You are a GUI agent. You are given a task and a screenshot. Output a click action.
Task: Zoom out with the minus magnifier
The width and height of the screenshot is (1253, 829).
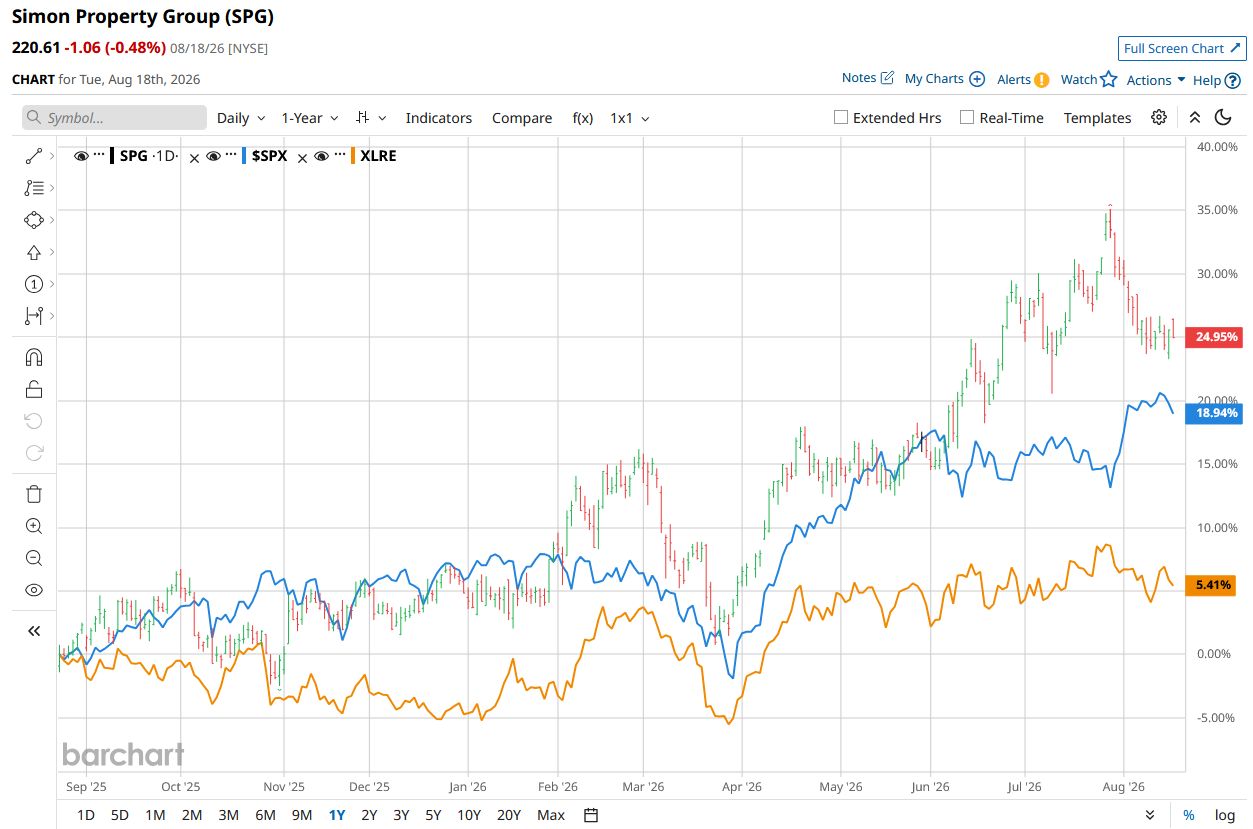tap(34, 558)
